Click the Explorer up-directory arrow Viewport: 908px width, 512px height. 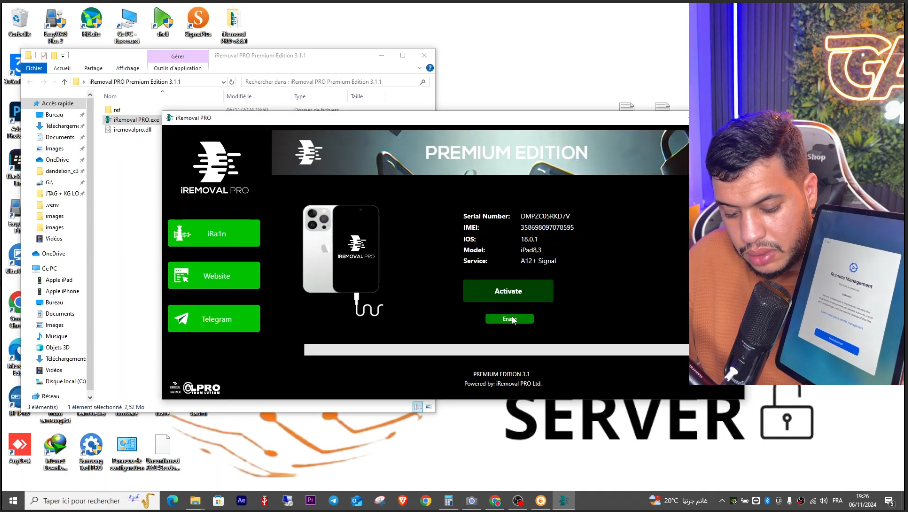point(64,82)
